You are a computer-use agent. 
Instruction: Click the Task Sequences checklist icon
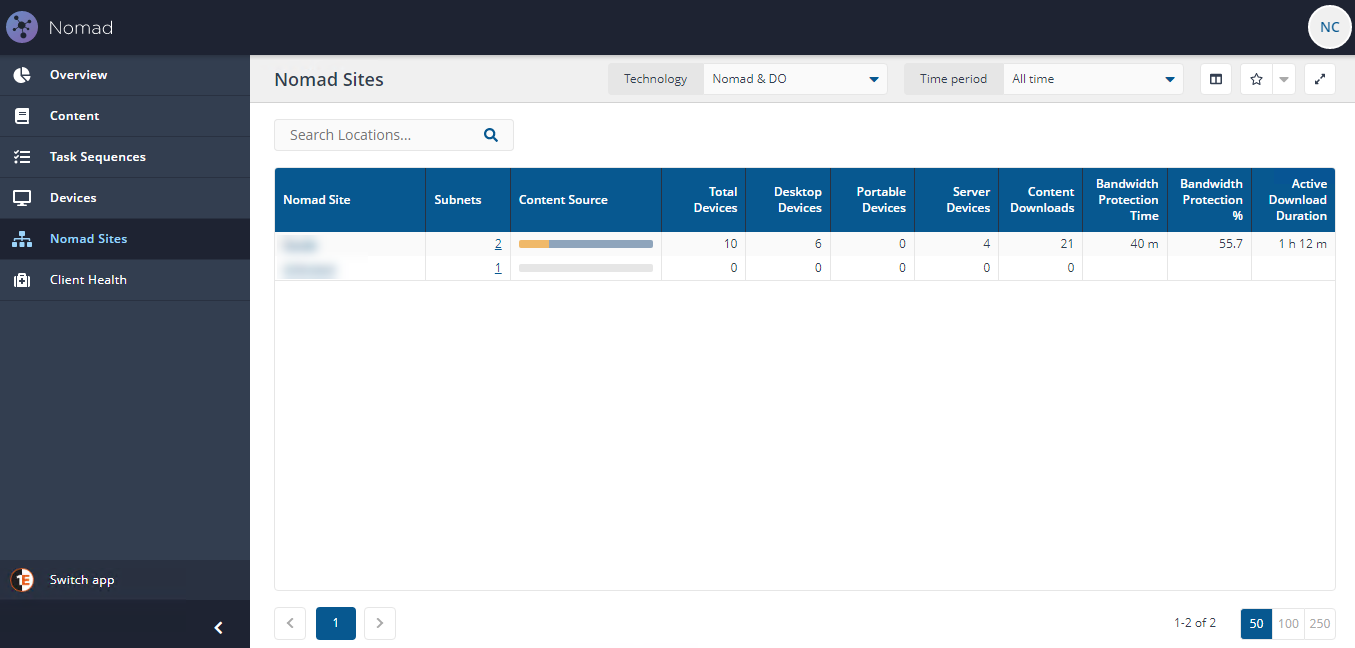22,157
